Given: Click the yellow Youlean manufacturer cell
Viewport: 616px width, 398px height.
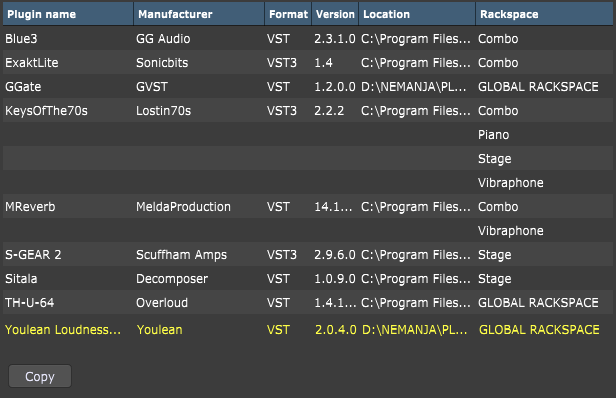Looking at the screenshot, I should click(x=160, y=330).
